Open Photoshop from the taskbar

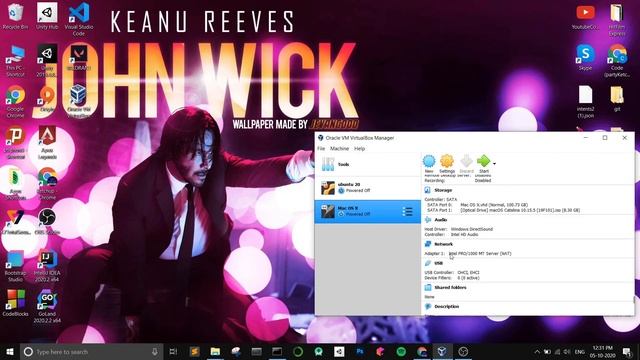pos(360,351)
